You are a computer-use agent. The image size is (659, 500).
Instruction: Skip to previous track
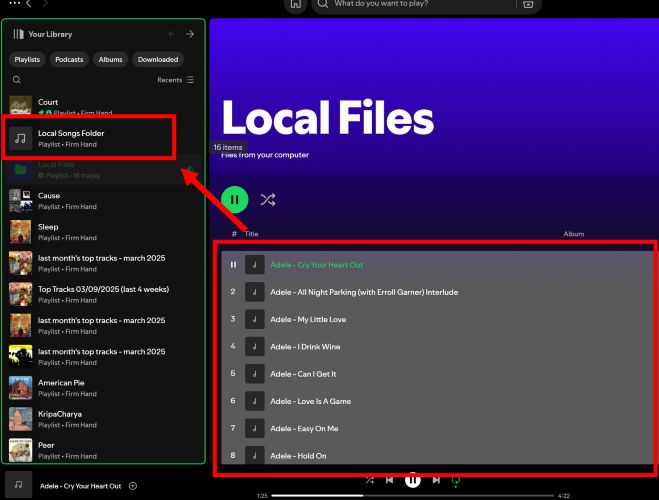389,480
